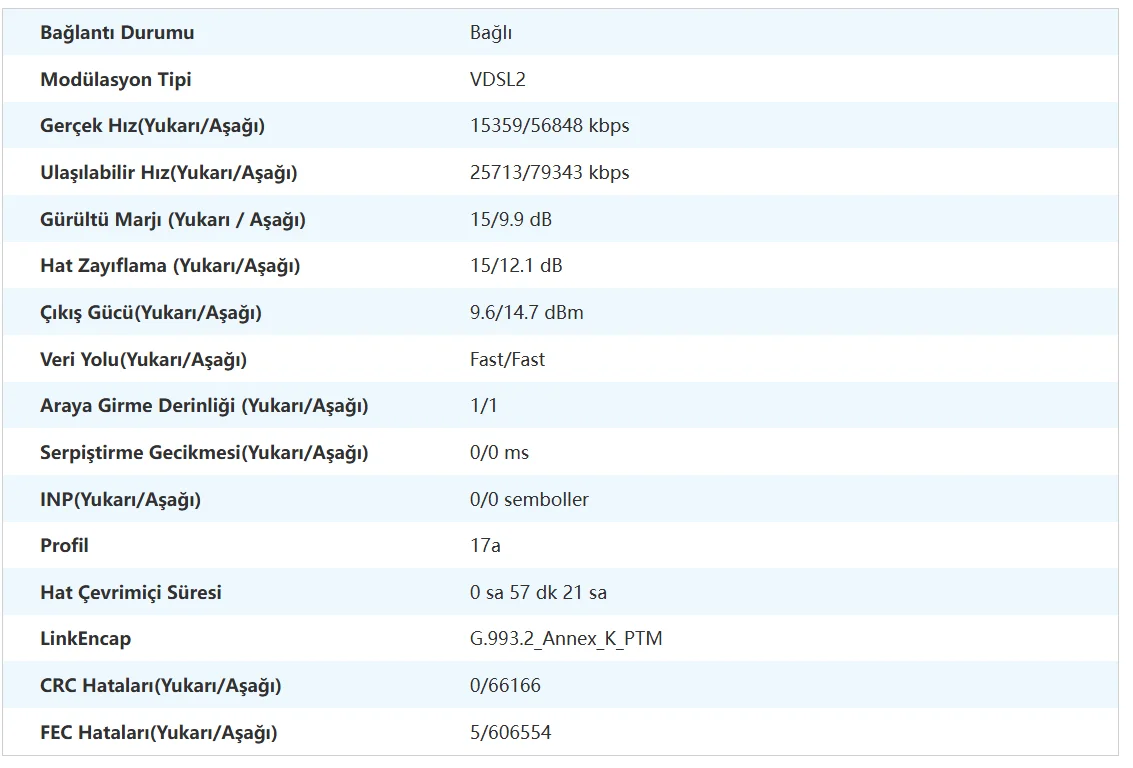Select the line uptime value 0 sa 57 dk 21 sa
The height and width of the screenshot is (768, 1133).
tap(538, 593)
